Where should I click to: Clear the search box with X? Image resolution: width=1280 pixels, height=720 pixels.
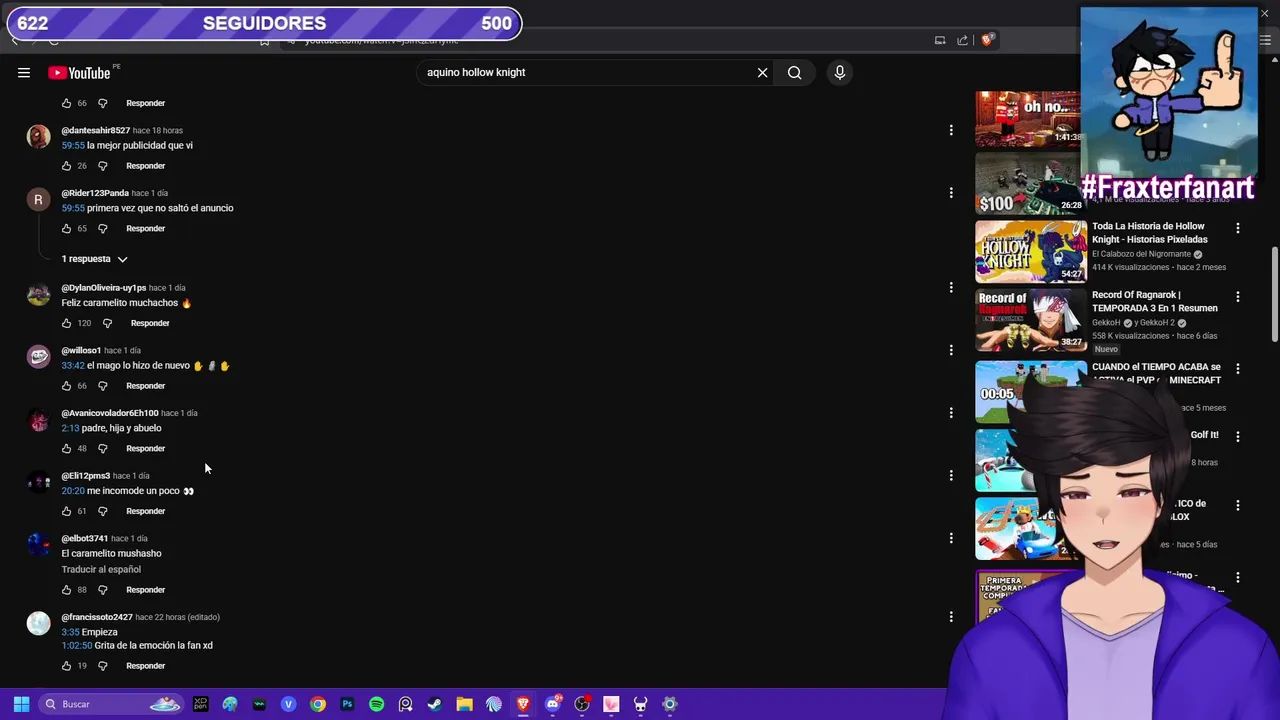pos(762,72)
